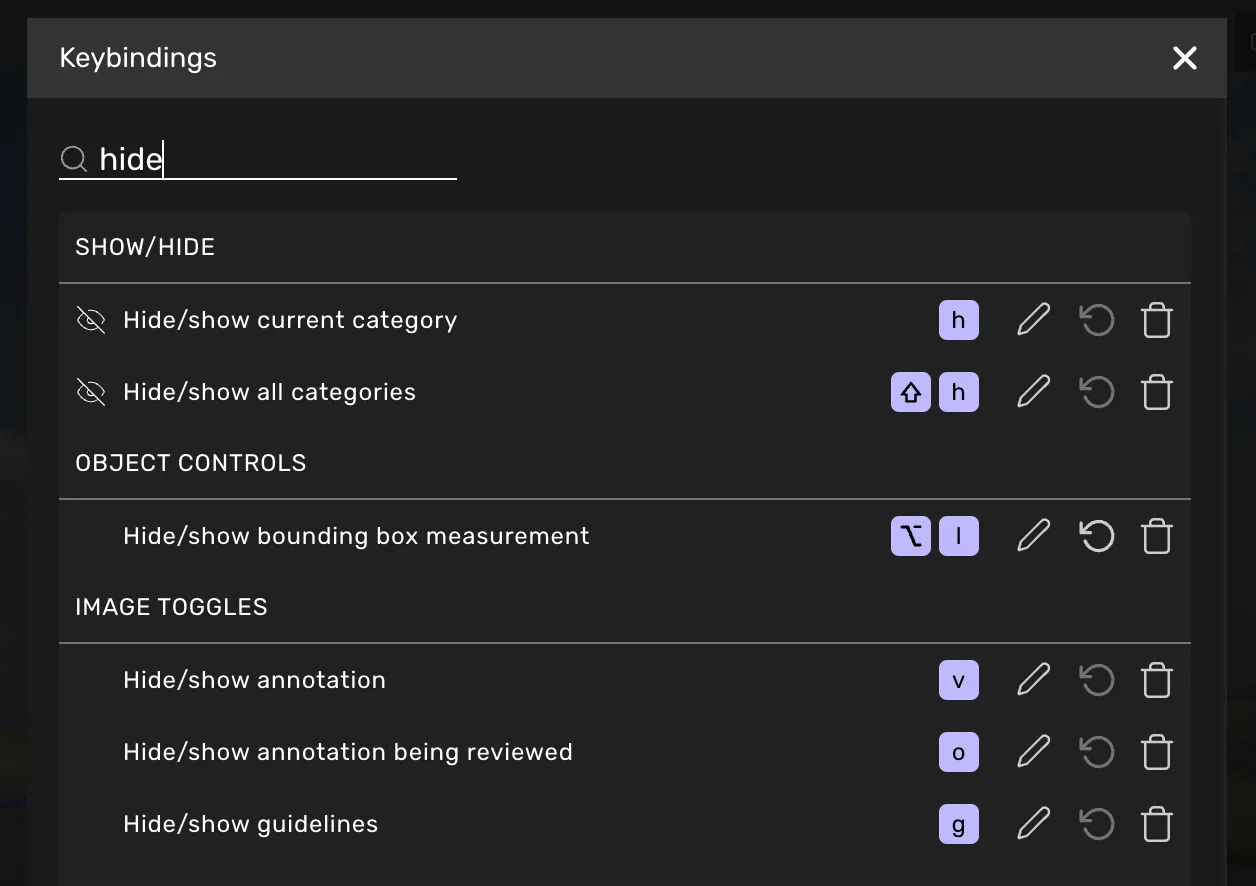Focus the keybindings search field
The height and width of the screenshot is (886, 1256).
tap(258, 159)
